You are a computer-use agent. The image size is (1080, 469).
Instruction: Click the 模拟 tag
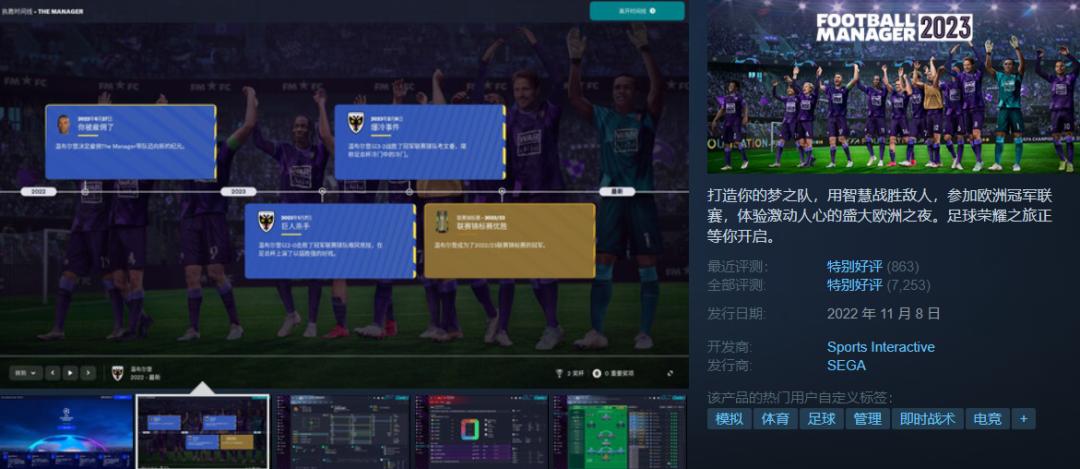pyautogui.click(x=729, y=419)
